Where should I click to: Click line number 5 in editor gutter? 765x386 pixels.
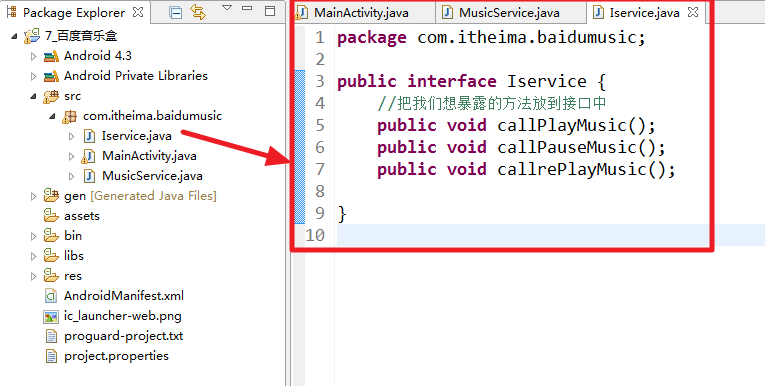320,125
